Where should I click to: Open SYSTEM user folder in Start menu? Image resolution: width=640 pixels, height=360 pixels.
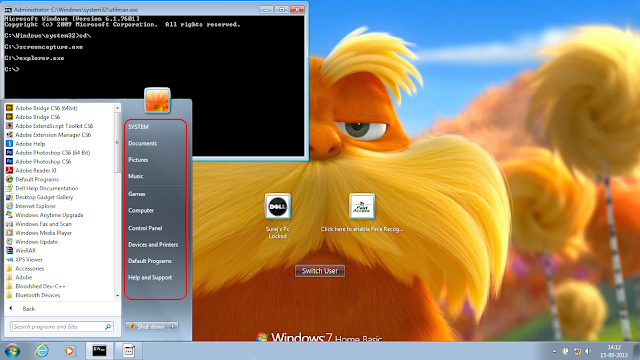(x=138, y=127)
